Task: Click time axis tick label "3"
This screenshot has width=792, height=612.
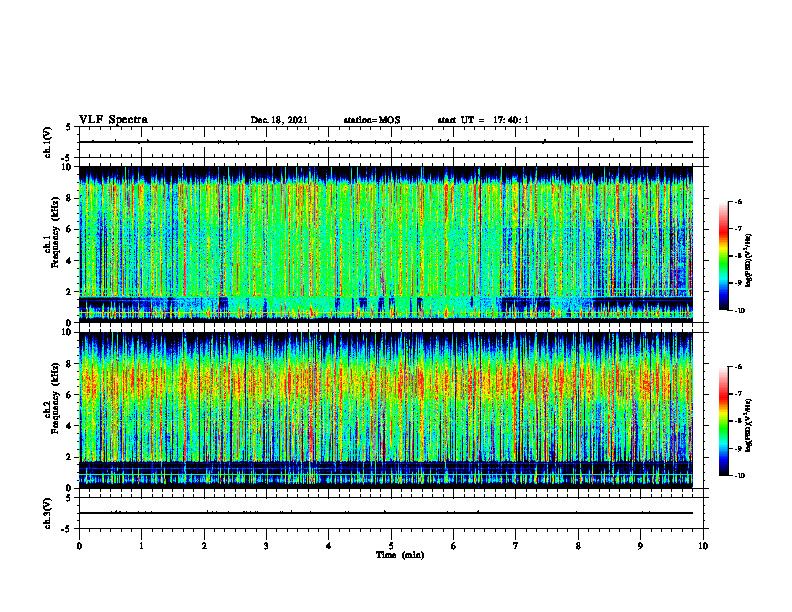Action: pos(266,546)
